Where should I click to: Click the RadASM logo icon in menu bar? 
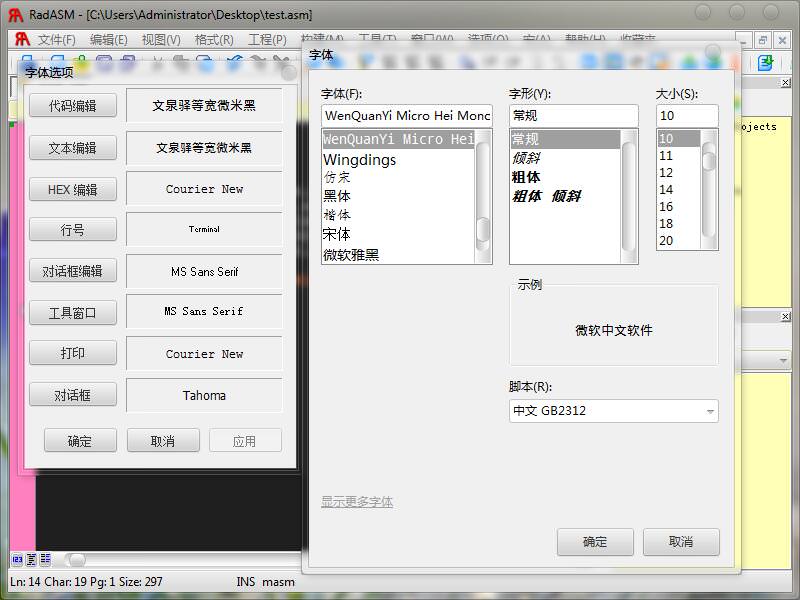[x=22, y=39]
